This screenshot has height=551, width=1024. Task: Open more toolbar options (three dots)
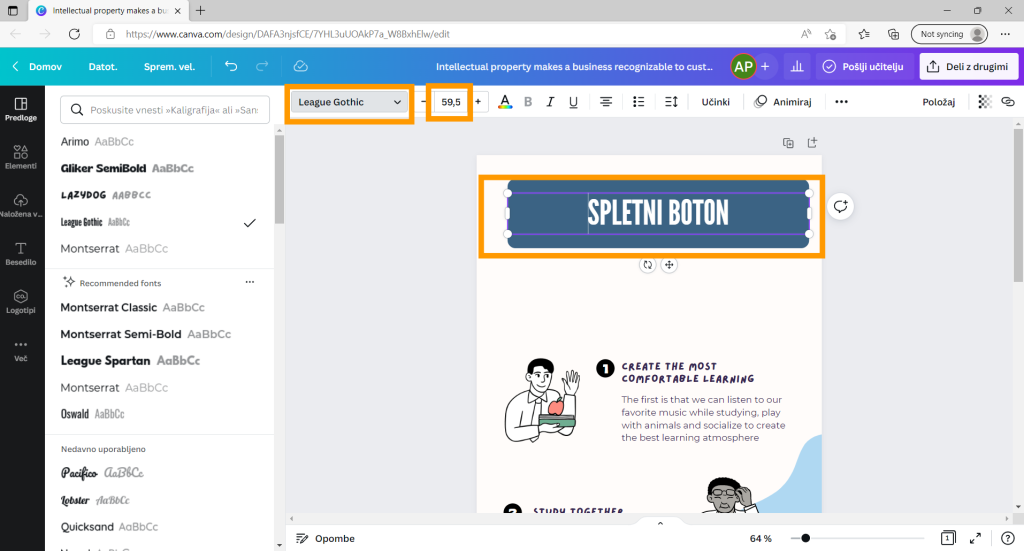click(x=841, y=102)
